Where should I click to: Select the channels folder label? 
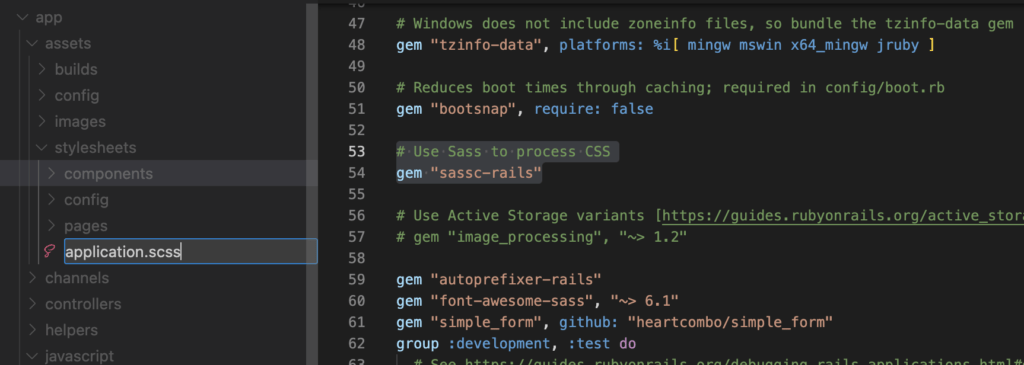[x=77, y=278]
